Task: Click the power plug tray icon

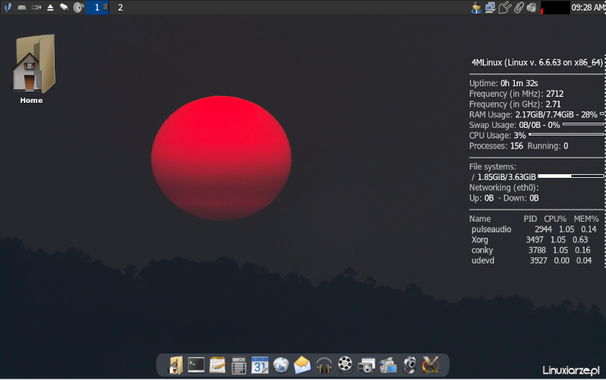Action: [x=504, y=7]
